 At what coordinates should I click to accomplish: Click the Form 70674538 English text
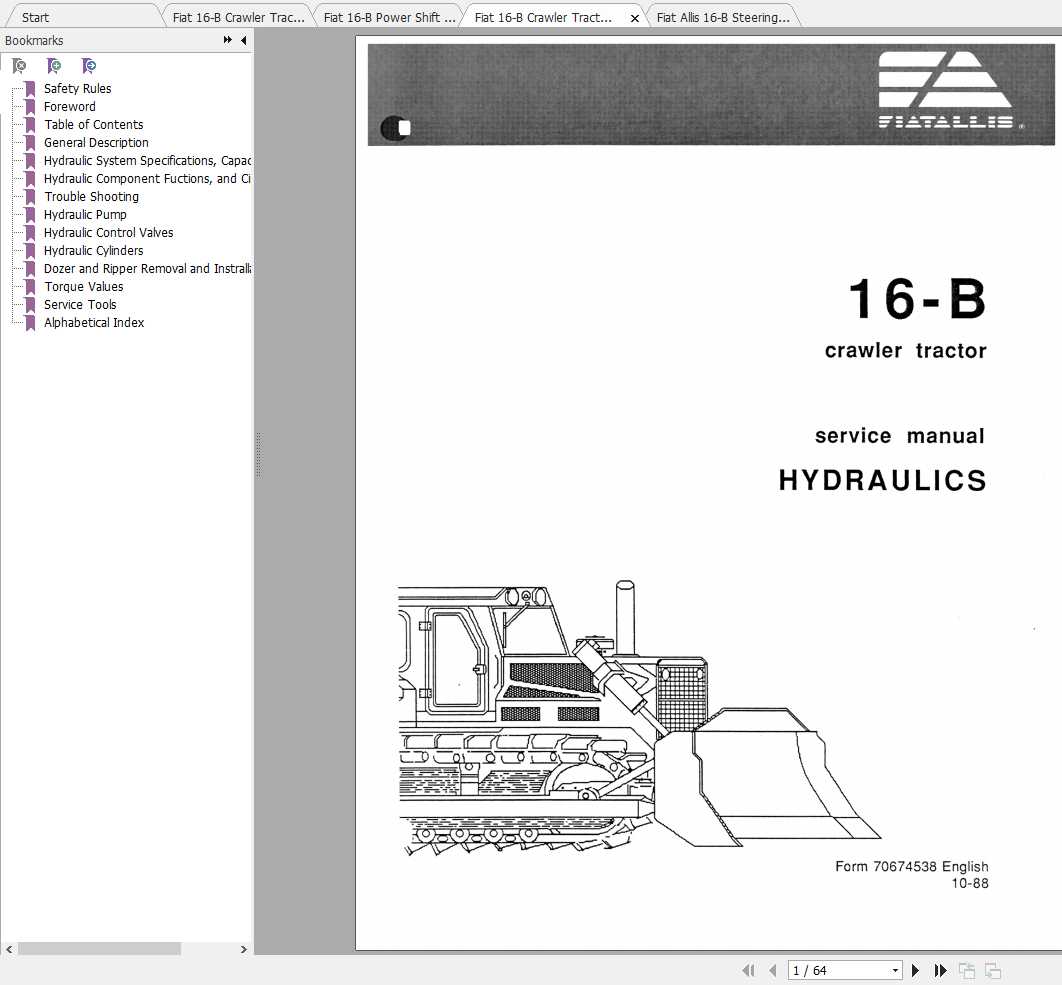pos(912,866)
